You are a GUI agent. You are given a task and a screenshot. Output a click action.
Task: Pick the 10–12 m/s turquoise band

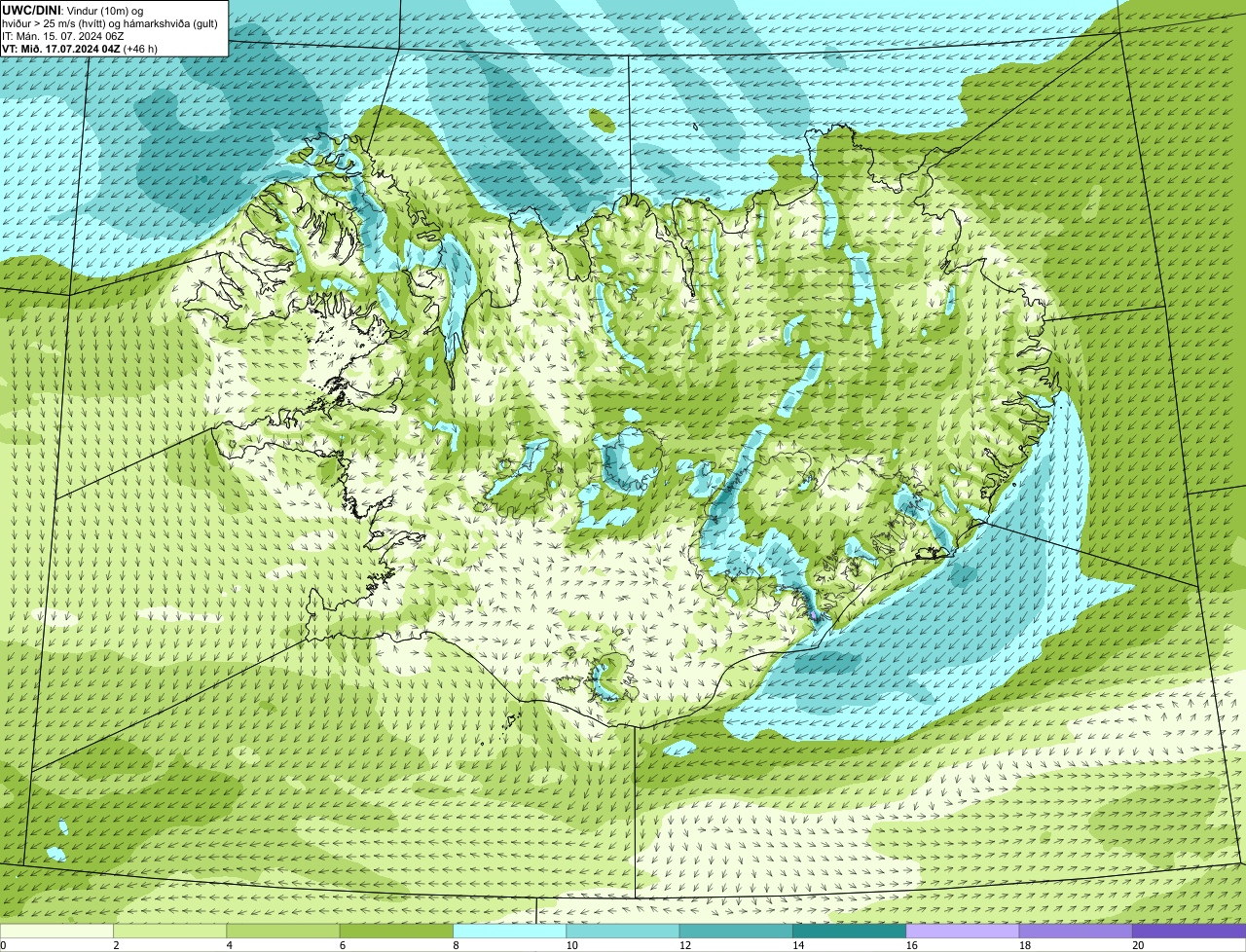pos(623,931)
